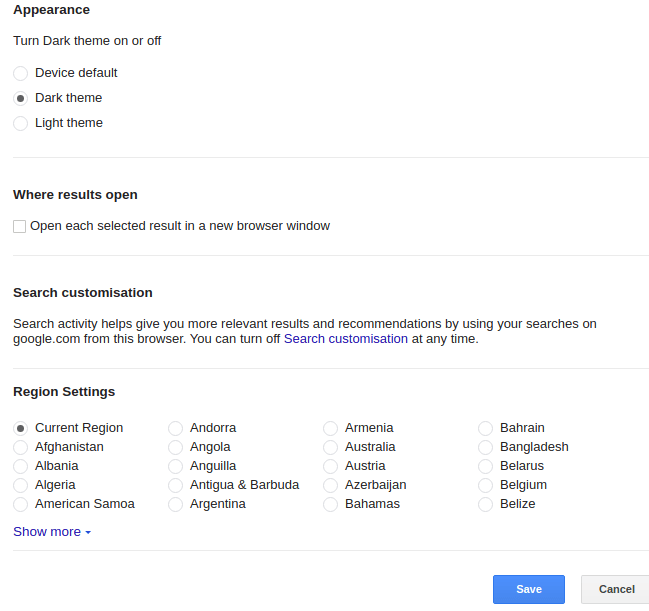Select the Dark theme option
Screen dimensions: 649x611
tap(20, 98)
